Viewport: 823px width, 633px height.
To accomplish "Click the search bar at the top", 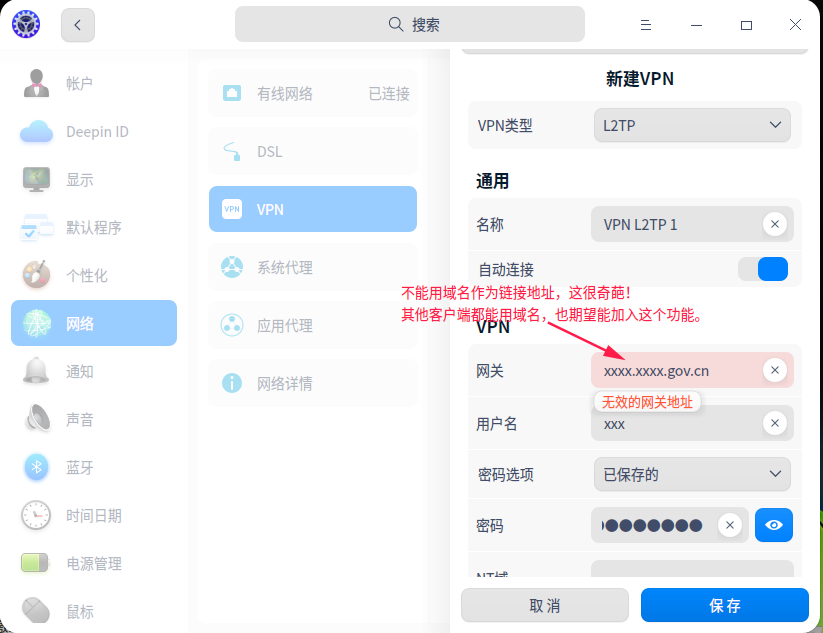I will pyautogui.click(x=410, y=23).
